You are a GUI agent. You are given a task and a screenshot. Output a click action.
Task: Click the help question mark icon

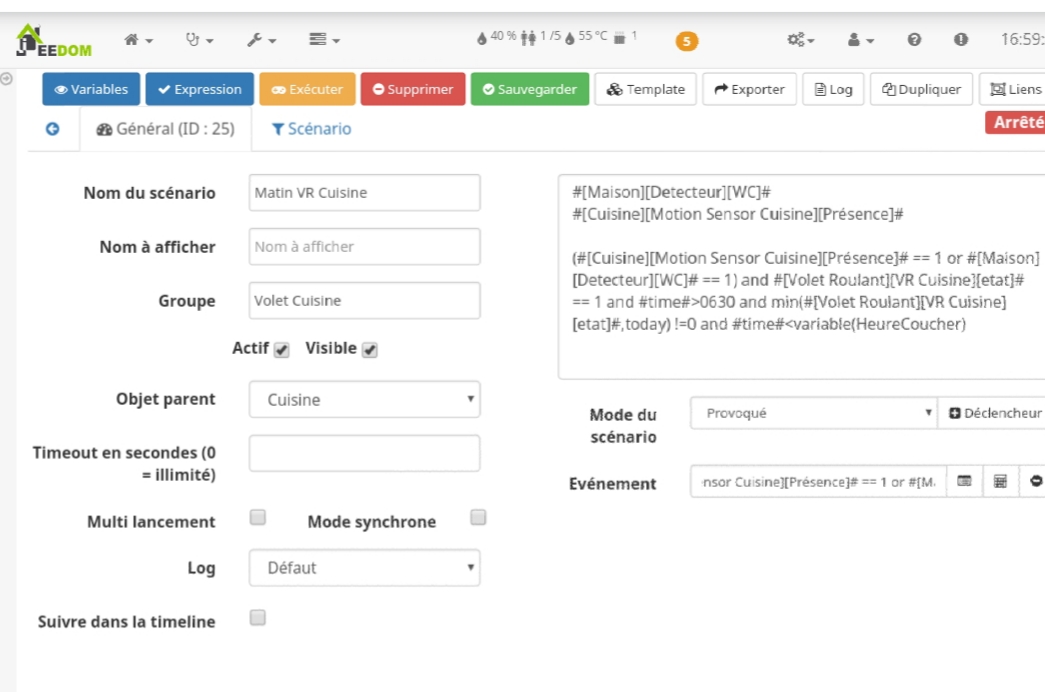pyautogui.click(x=914, y=41)
